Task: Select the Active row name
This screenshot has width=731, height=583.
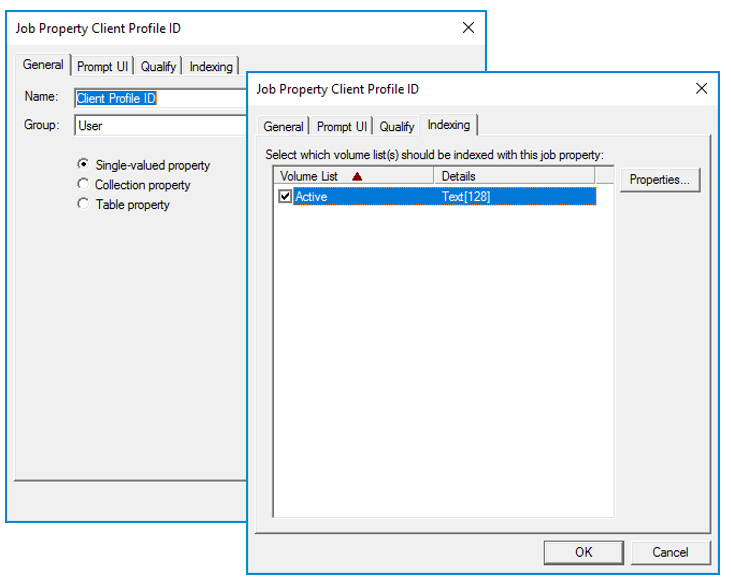Action: click(311, 197)
